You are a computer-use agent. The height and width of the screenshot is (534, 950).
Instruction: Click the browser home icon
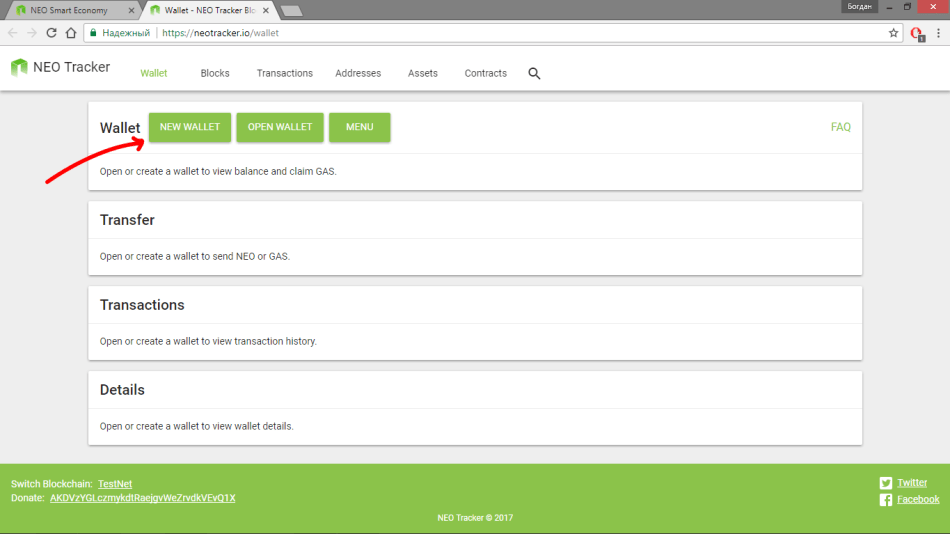pyautogui.click(x=71, y=33)
